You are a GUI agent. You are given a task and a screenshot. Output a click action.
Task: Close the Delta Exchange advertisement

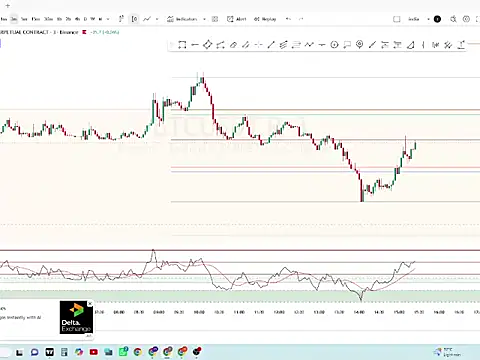click(x=90, y=304)
